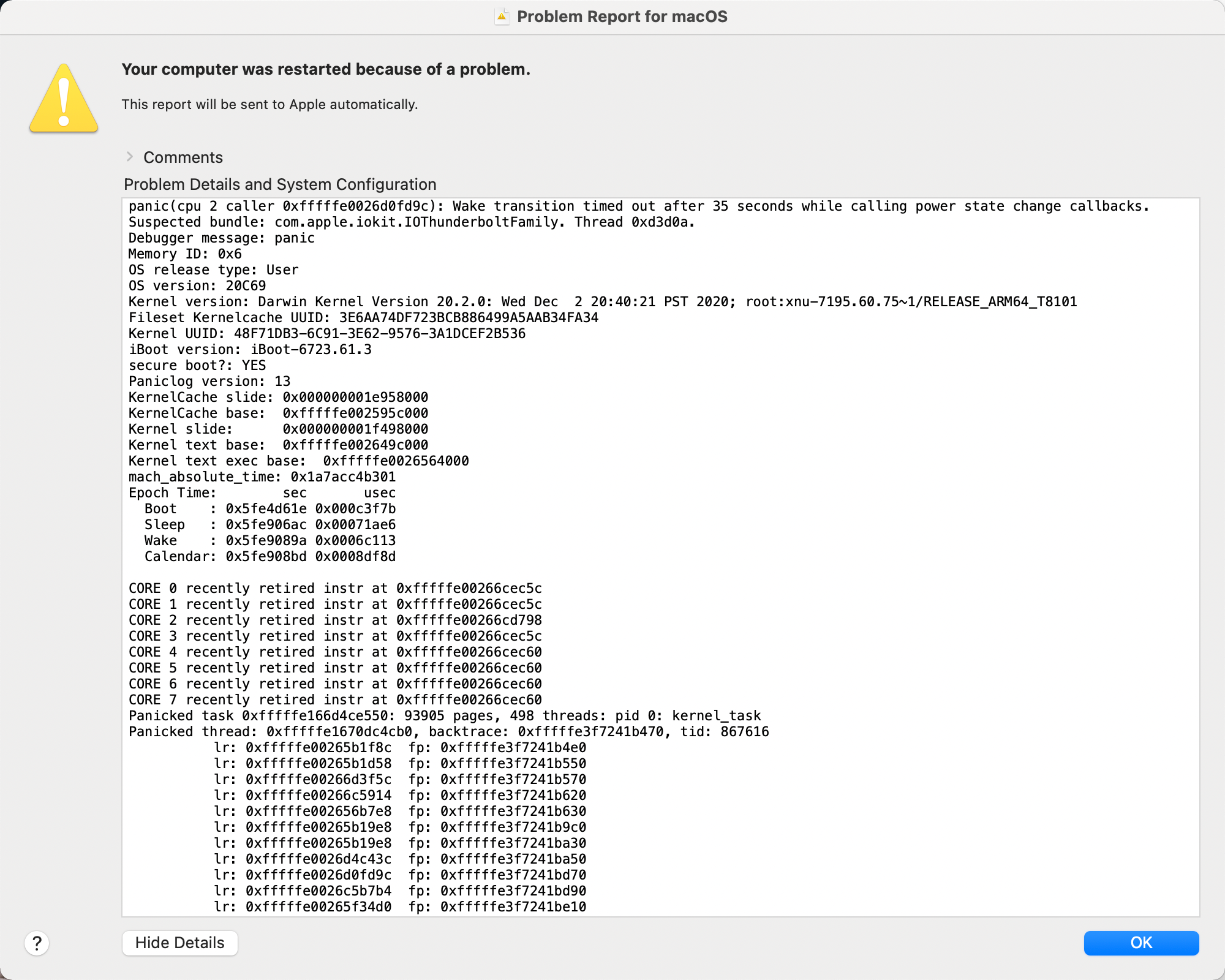Viewport: 1225px width, 980px height.
Task: Click the 'lr: 0xfffffe00266d3f5c' backtrace line
Action: [x=401, y=780]
